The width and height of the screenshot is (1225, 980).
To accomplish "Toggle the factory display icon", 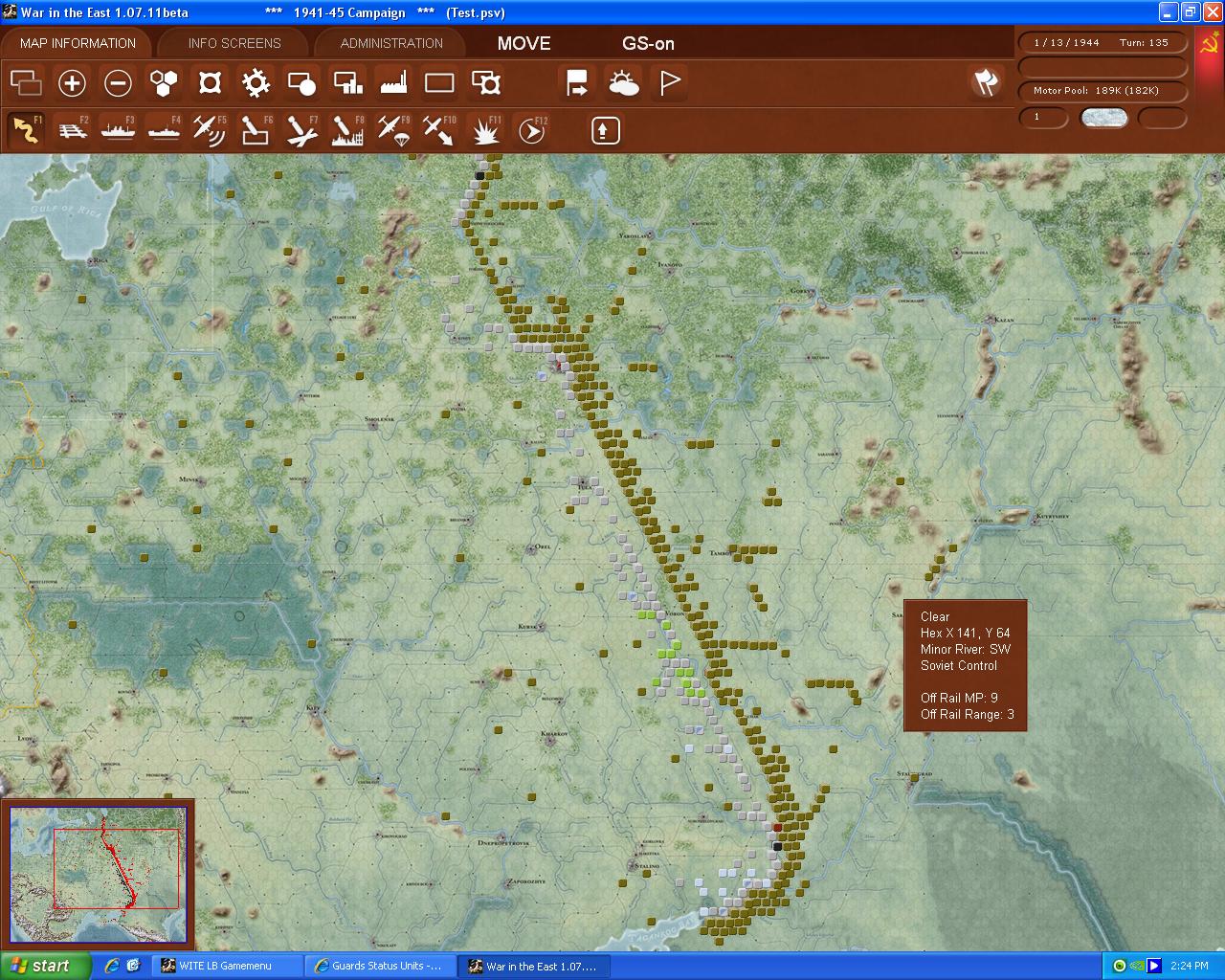I will 393,83.
